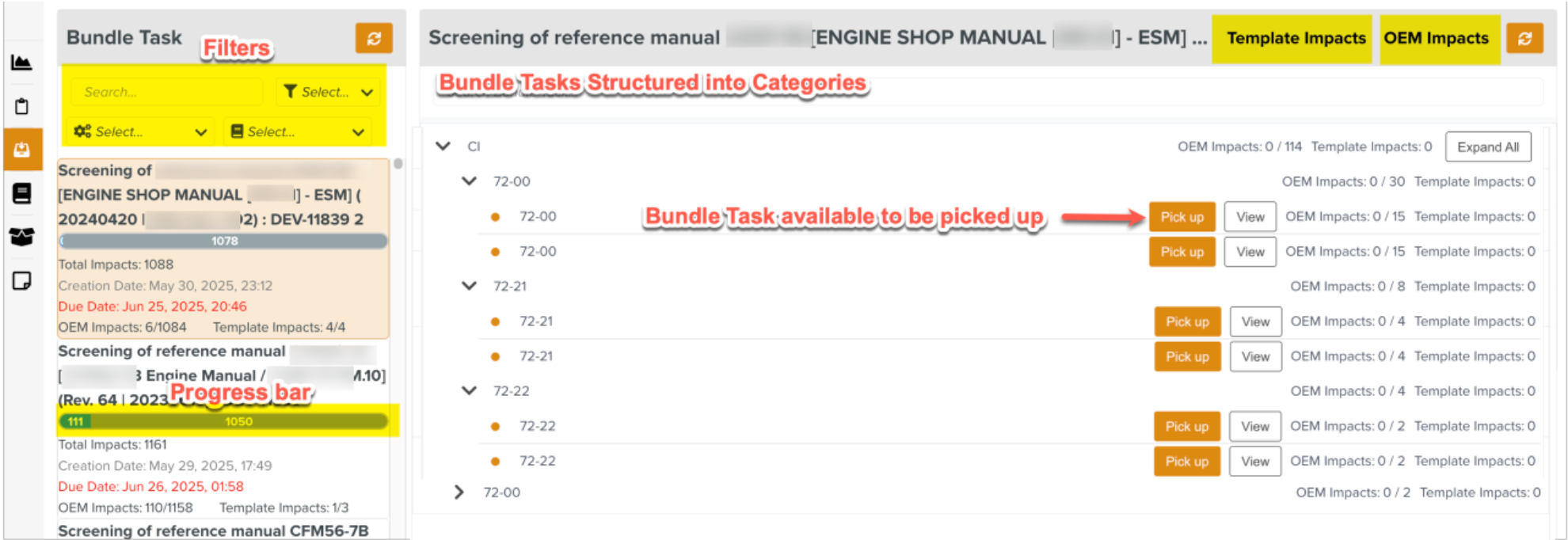The height and width of the screenshot is (540, 1568).
Task: Open the book icon in sidebar
Action: (21, 192)
